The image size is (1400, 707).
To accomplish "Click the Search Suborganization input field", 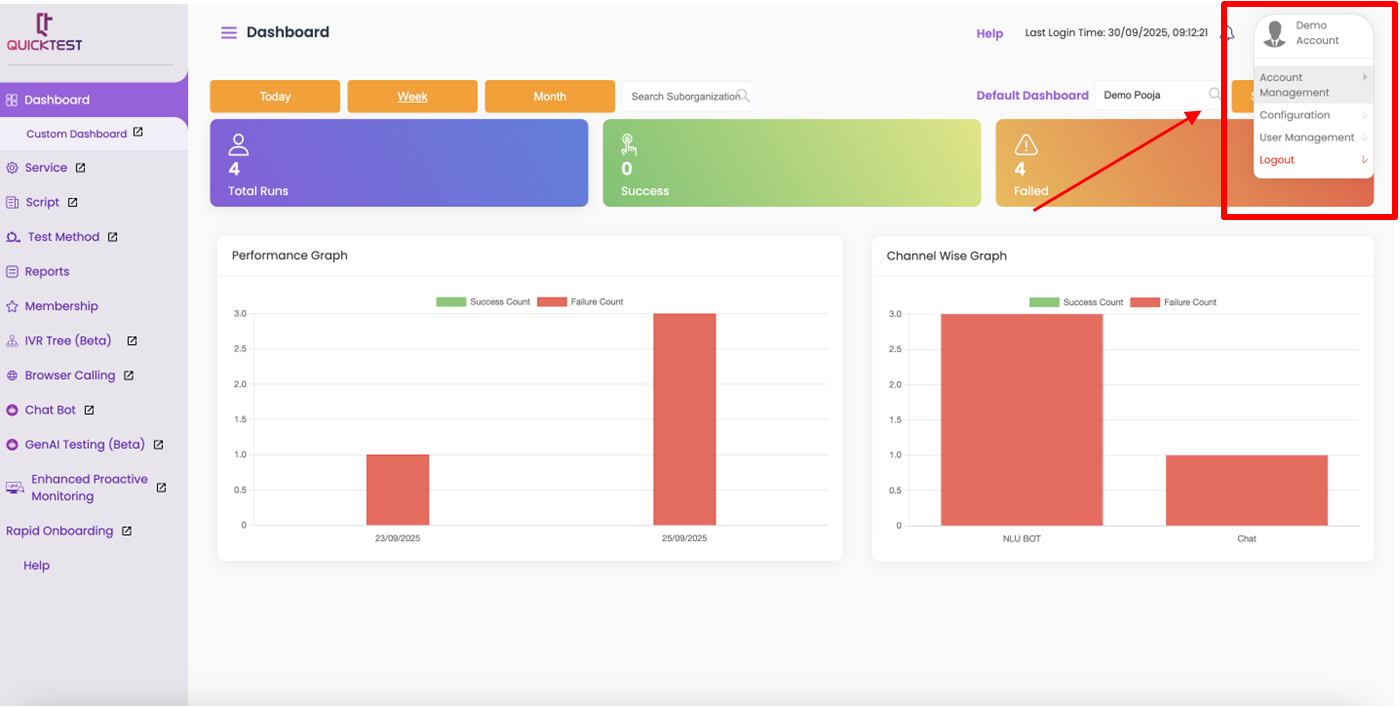I will pyautogui.click(x=680, y=97).
